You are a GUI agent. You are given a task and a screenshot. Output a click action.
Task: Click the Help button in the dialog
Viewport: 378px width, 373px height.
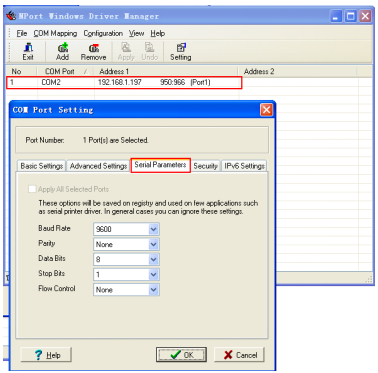tap(46, 355)
